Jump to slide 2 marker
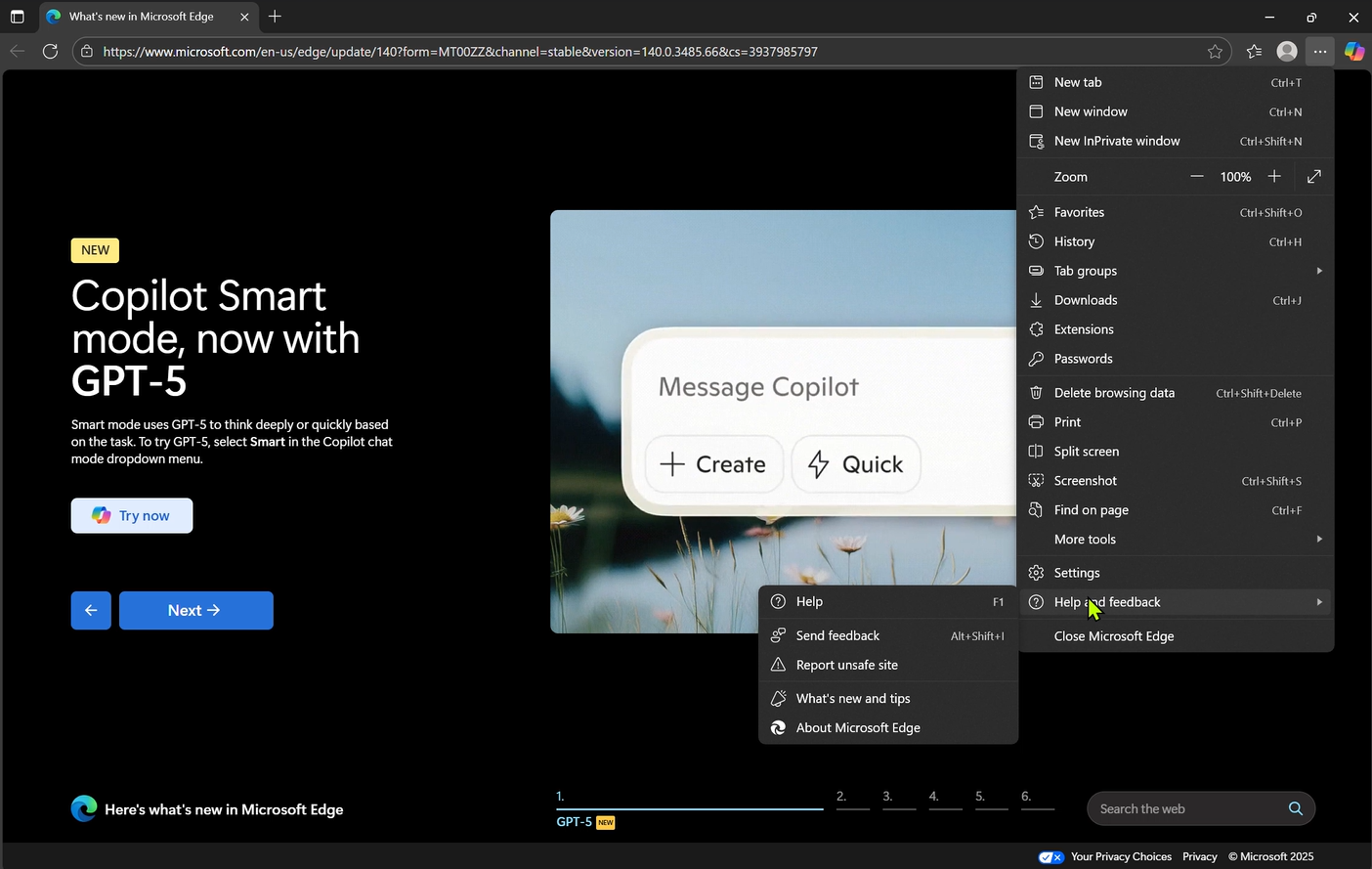Screen dimensions: 1372x869 [852, 799]
